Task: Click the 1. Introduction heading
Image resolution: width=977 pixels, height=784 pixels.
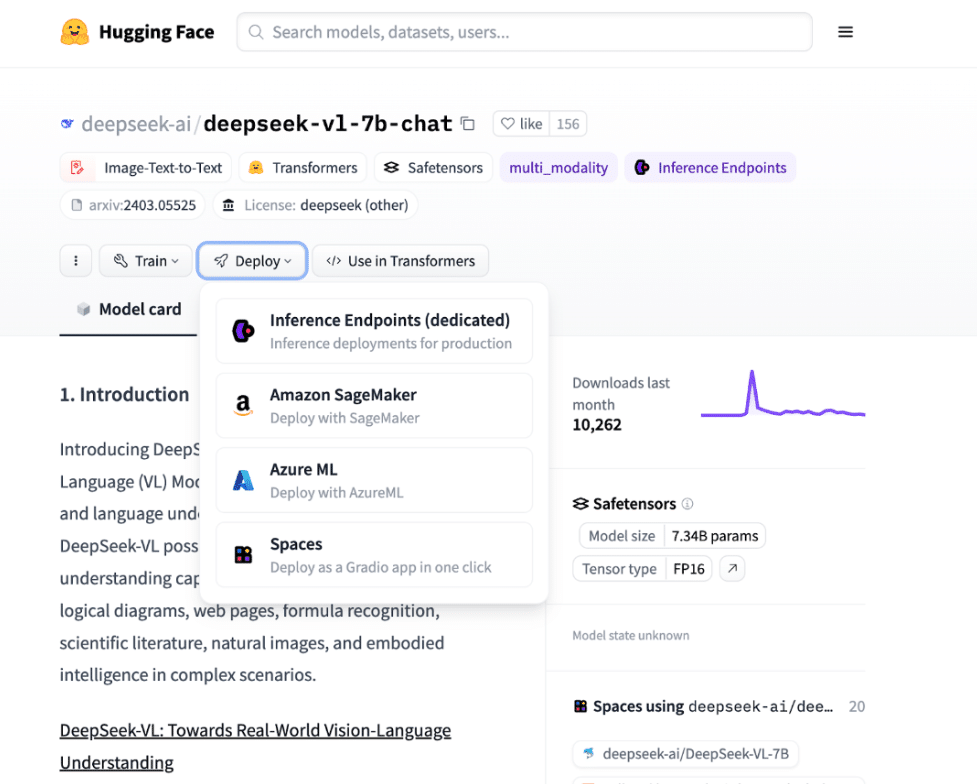Action: coord(124,394)
